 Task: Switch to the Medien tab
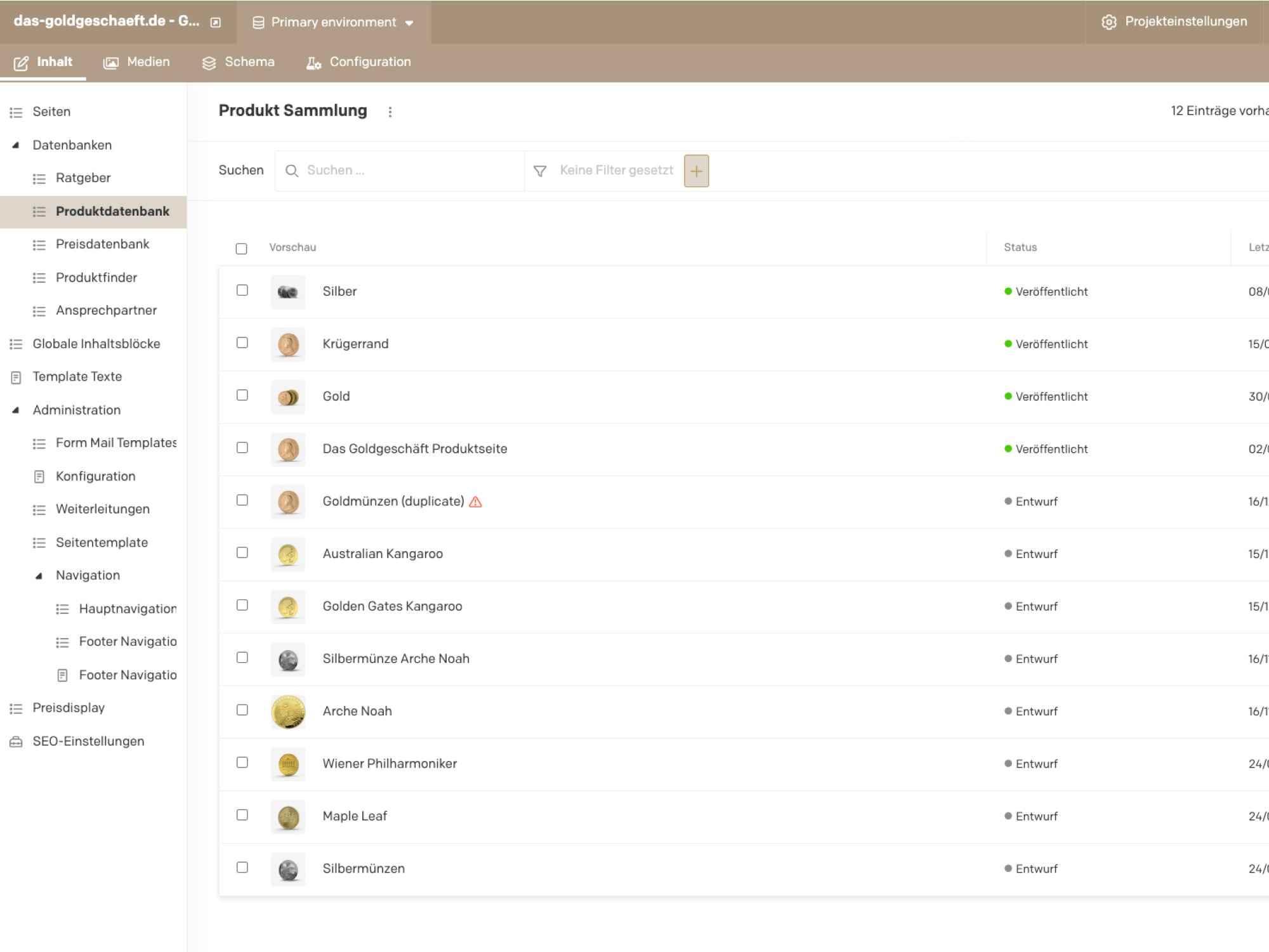tap(136, 62)
